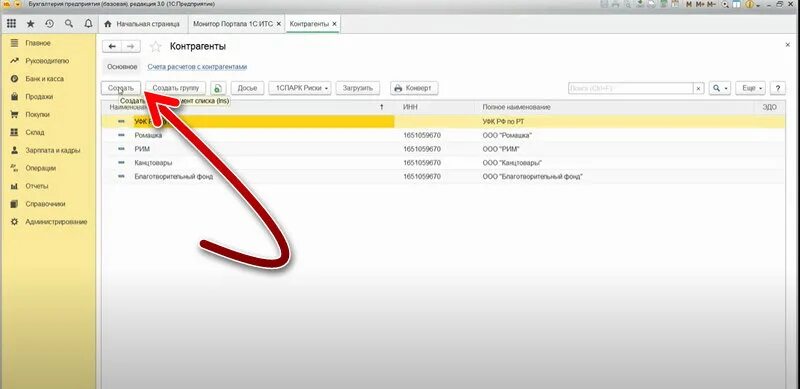Close the Контрагенты form with right-side x
The height and width of the screenshot is (389, 800).
point(787,45)
